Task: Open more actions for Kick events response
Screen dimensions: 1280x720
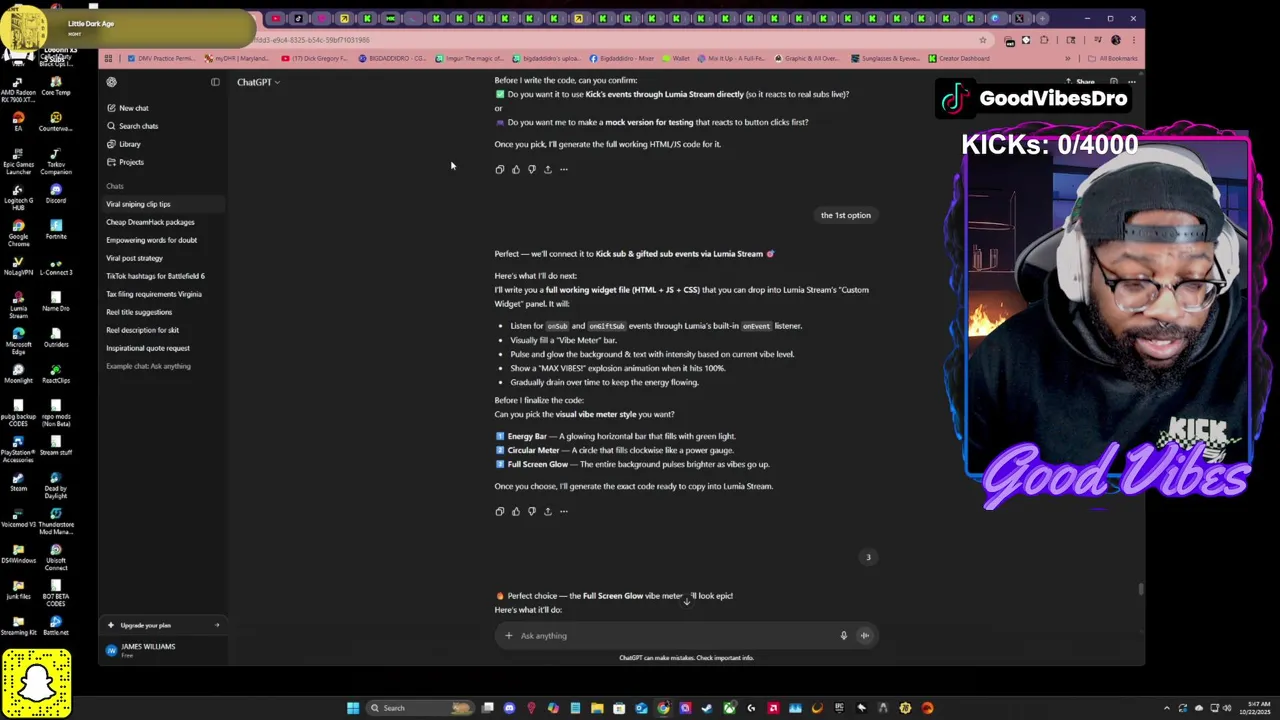Action: point(564,169)
